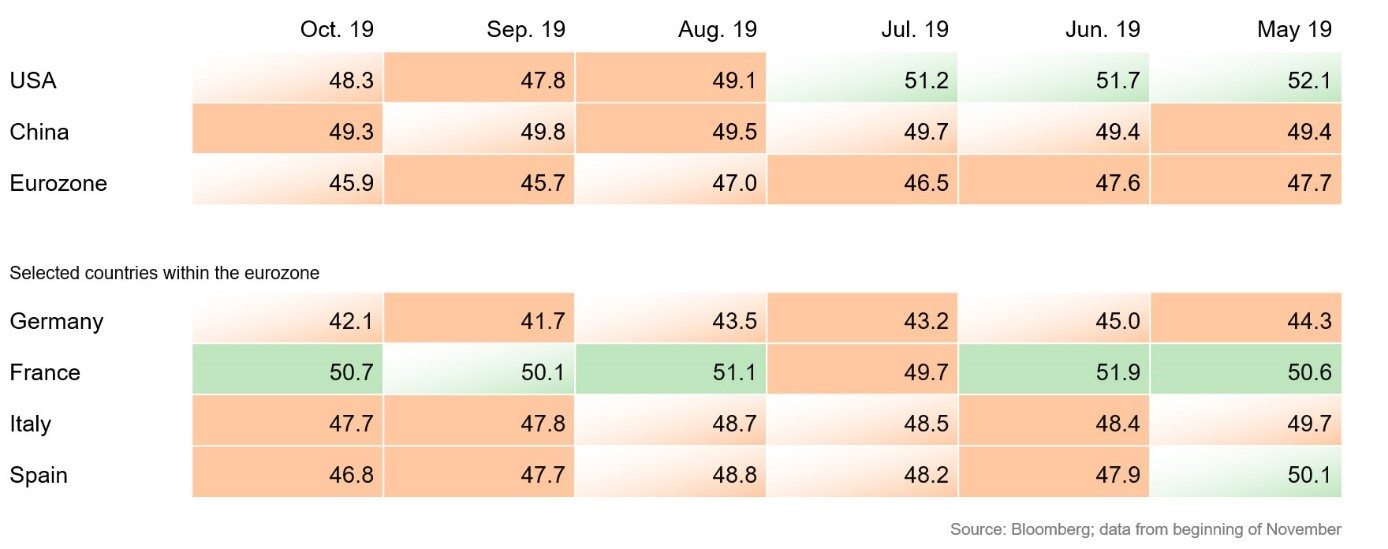The width and height of the screenshot is (1388, 549).
Task: Click the Source: Bloomberg footnote text
Action: click(1145, 529)
